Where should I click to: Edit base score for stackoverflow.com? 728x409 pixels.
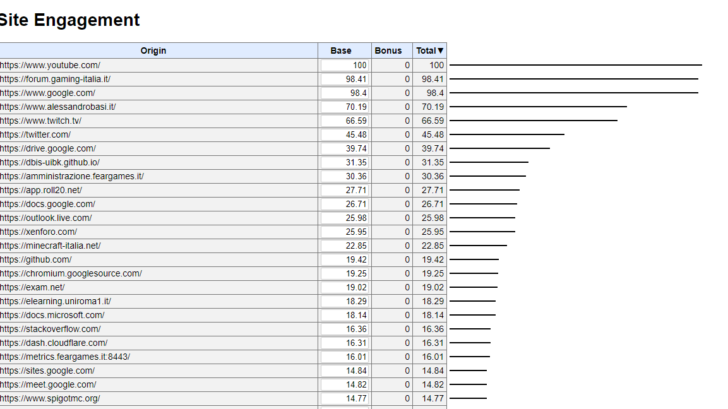pos(344,329)
